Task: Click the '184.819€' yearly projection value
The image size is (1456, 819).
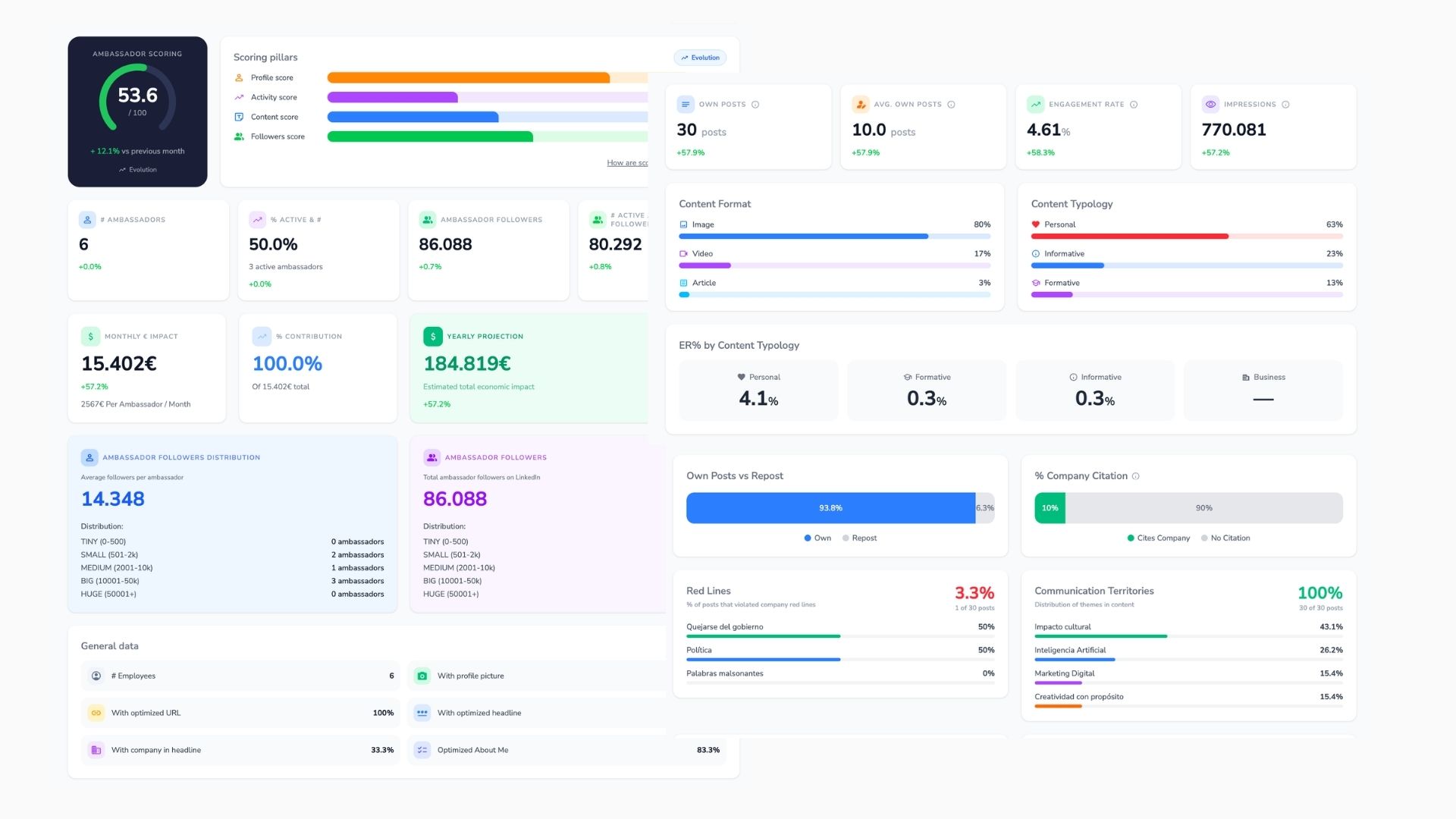Action: pos(467,364)
